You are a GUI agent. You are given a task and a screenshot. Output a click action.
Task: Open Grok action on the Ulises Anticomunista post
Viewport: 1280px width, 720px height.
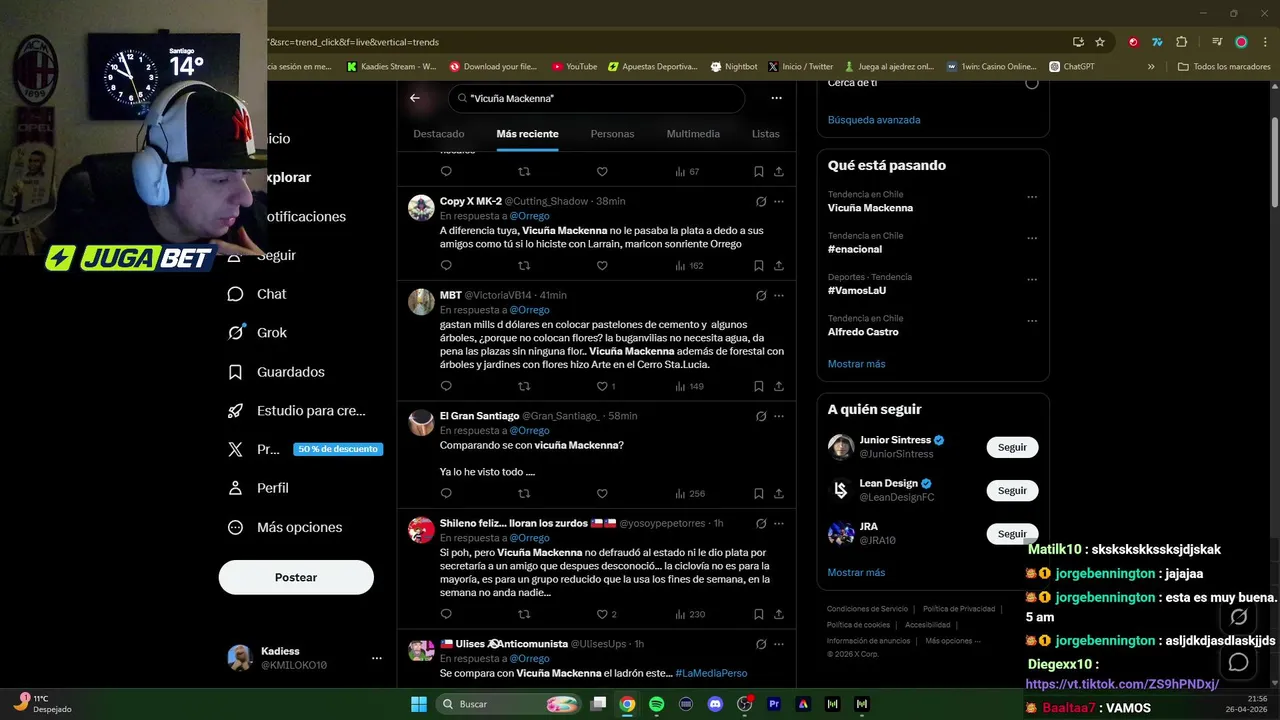tap(761, 644)
